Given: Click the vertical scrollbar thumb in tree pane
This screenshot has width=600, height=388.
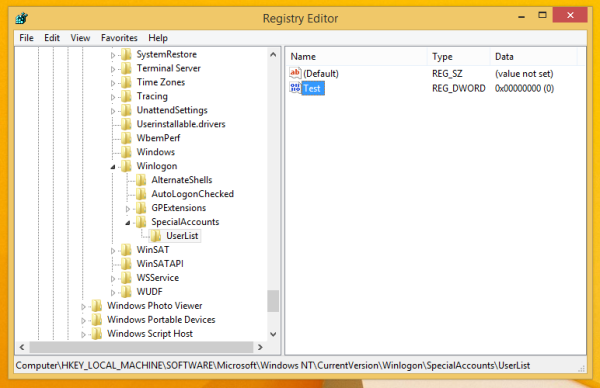Looking at the screenshot, I should [x=273, y=301].
